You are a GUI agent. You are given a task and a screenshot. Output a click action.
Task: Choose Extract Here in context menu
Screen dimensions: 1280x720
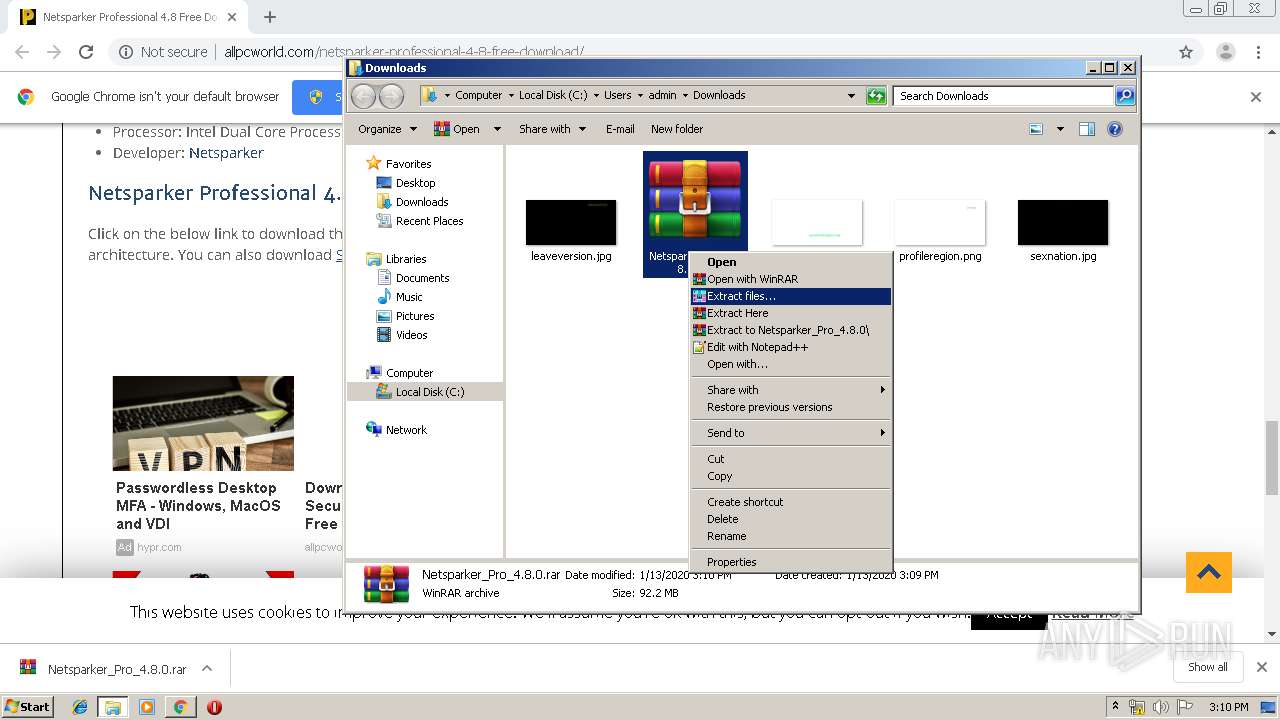pos(790,313)
